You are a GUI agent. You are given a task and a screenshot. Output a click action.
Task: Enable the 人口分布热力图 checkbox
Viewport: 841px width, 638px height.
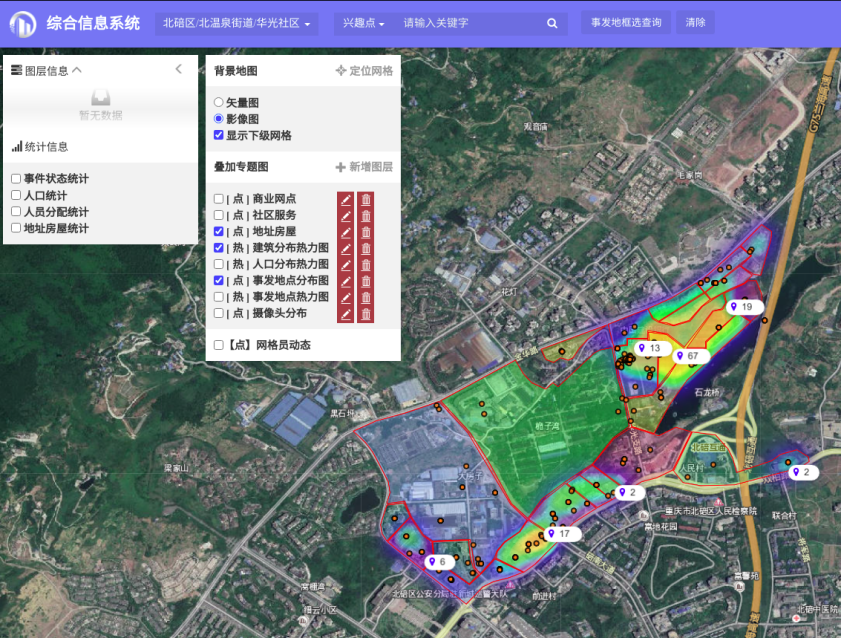pyautogui.click(x=219, y=264)
